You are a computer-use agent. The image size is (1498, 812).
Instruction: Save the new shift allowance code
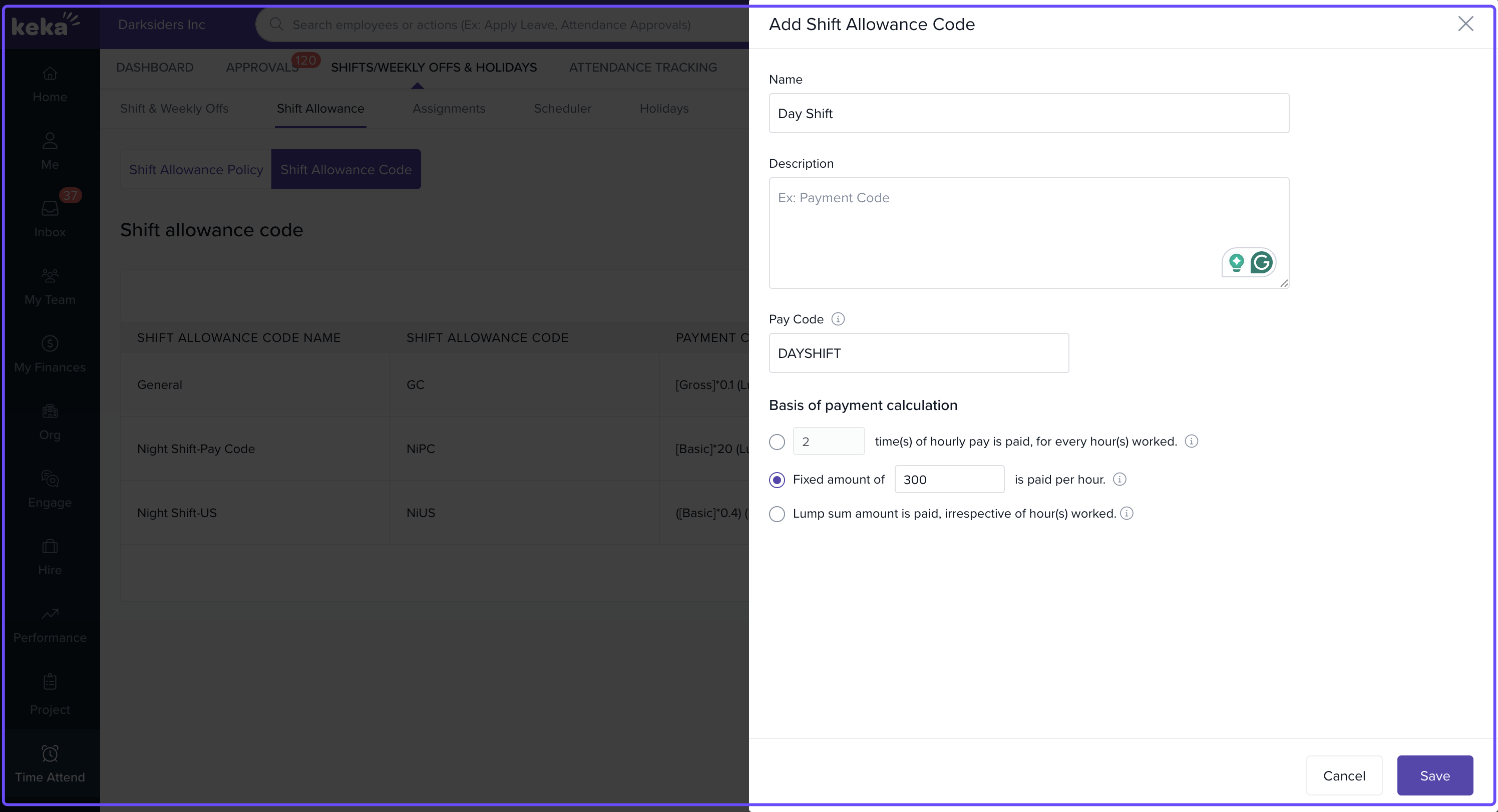1434,775
